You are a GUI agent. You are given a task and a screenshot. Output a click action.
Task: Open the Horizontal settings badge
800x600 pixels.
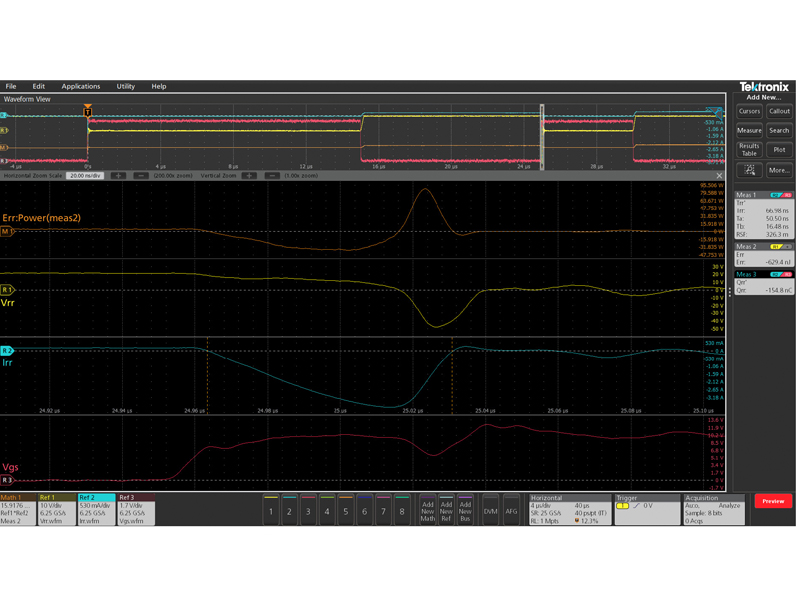point(568,509)
